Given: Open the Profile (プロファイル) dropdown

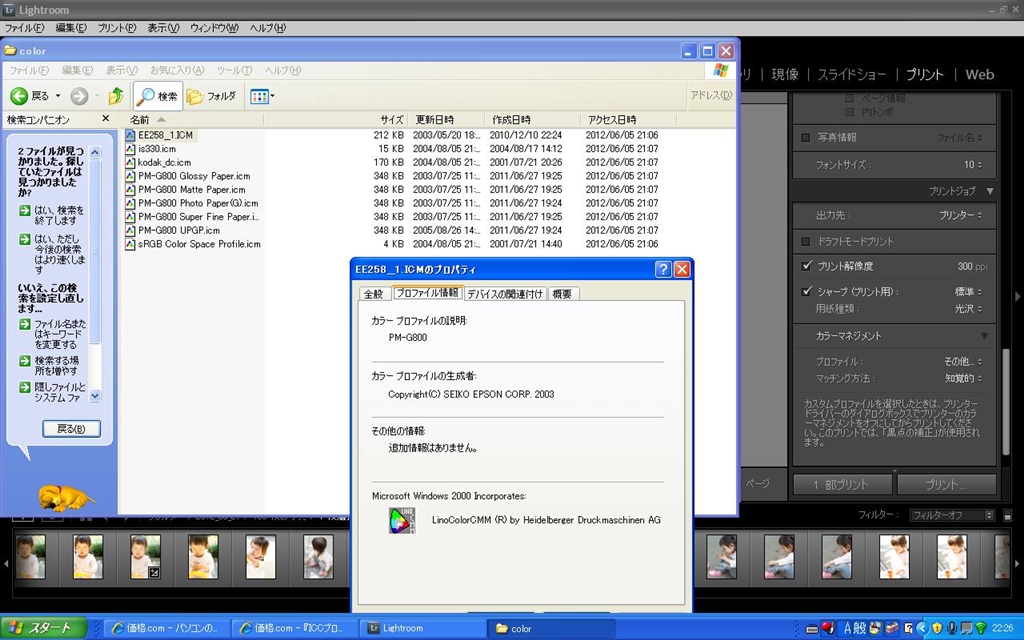Looking at the screenshot, I should [x=962, y=361].
